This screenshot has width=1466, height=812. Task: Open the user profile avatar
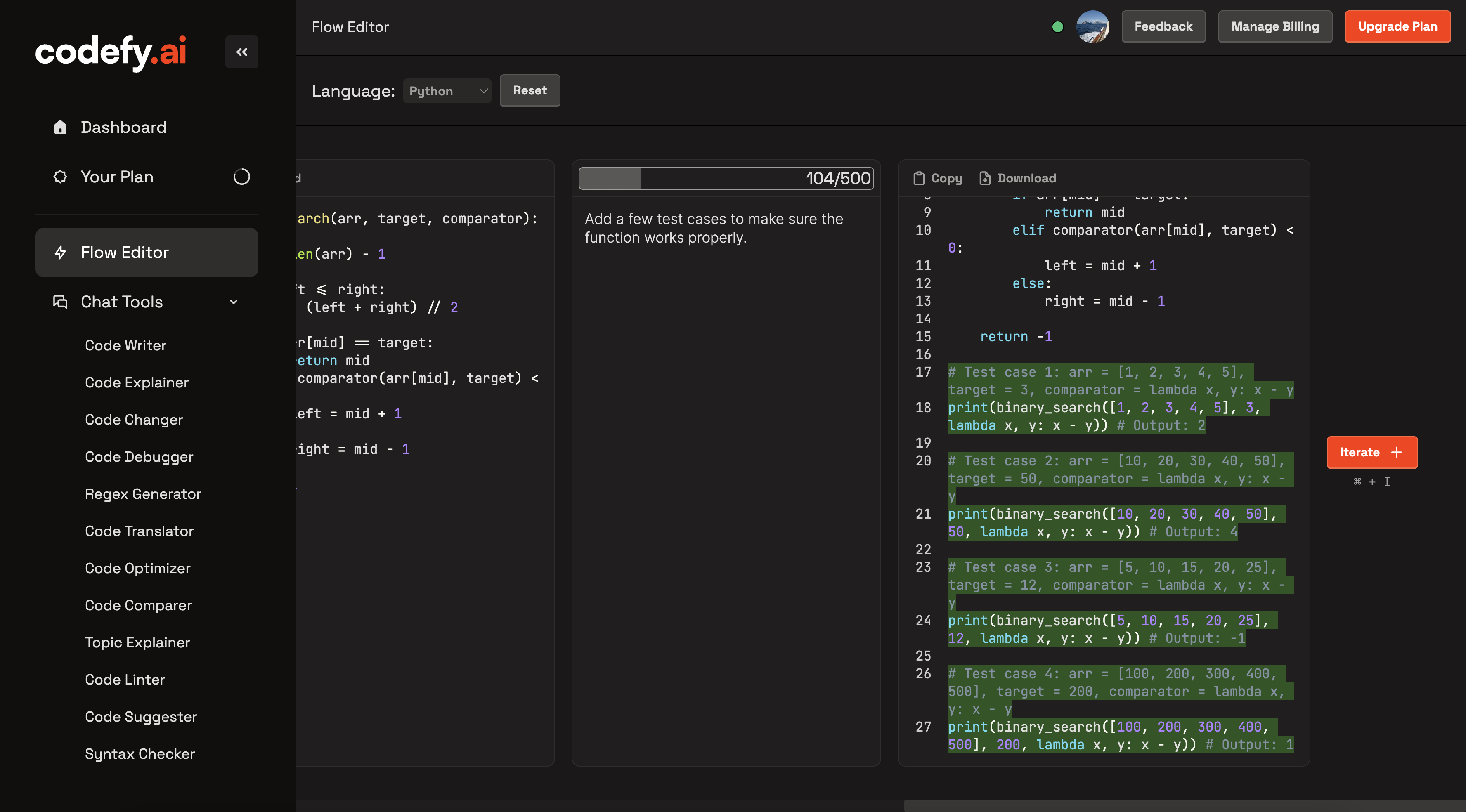pyautogui.click(x=1092, y=27)
